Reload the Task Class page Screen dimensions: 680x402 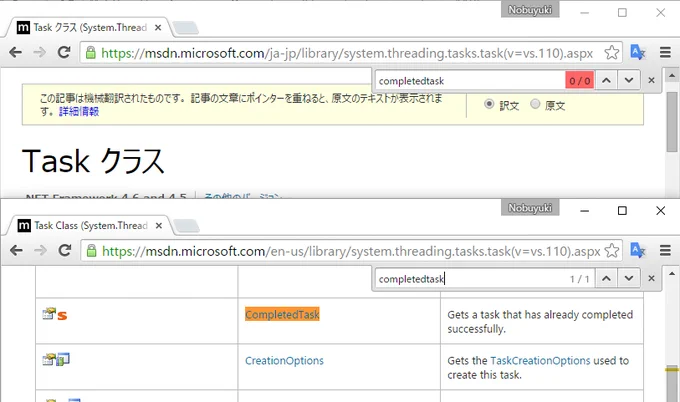[65, 250]
